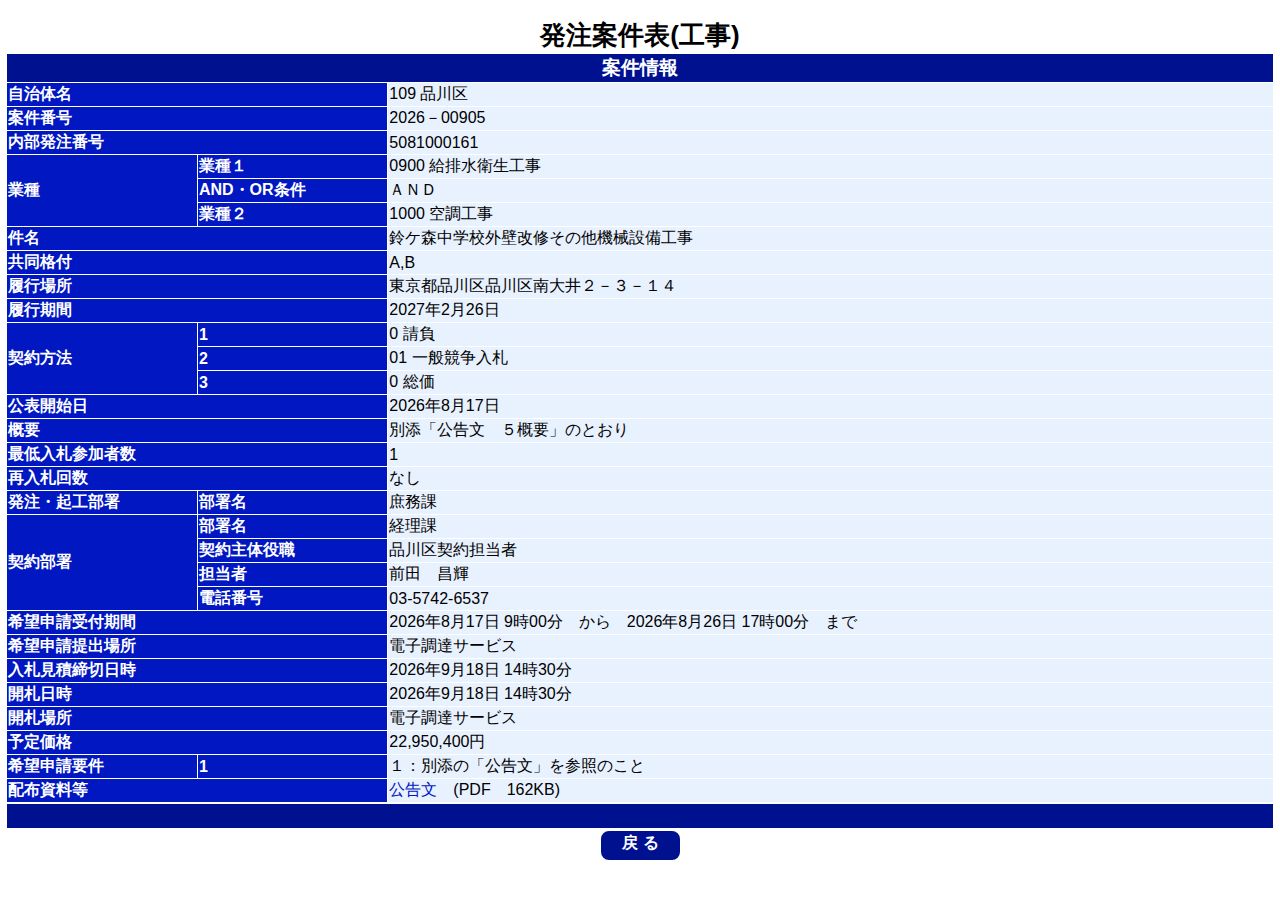
Task: Select the 公表開始日 date 2026年8月17日
Action: [444, 406]
